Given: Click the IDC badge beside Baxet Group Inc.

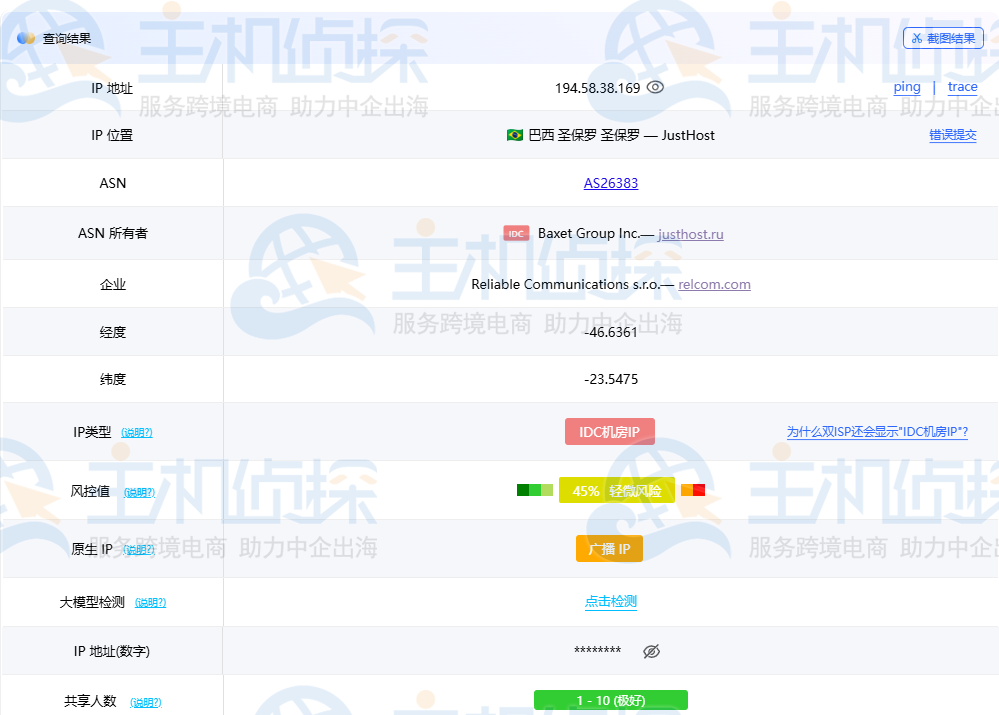Looking at the screenshot, I should coord(516,233).
